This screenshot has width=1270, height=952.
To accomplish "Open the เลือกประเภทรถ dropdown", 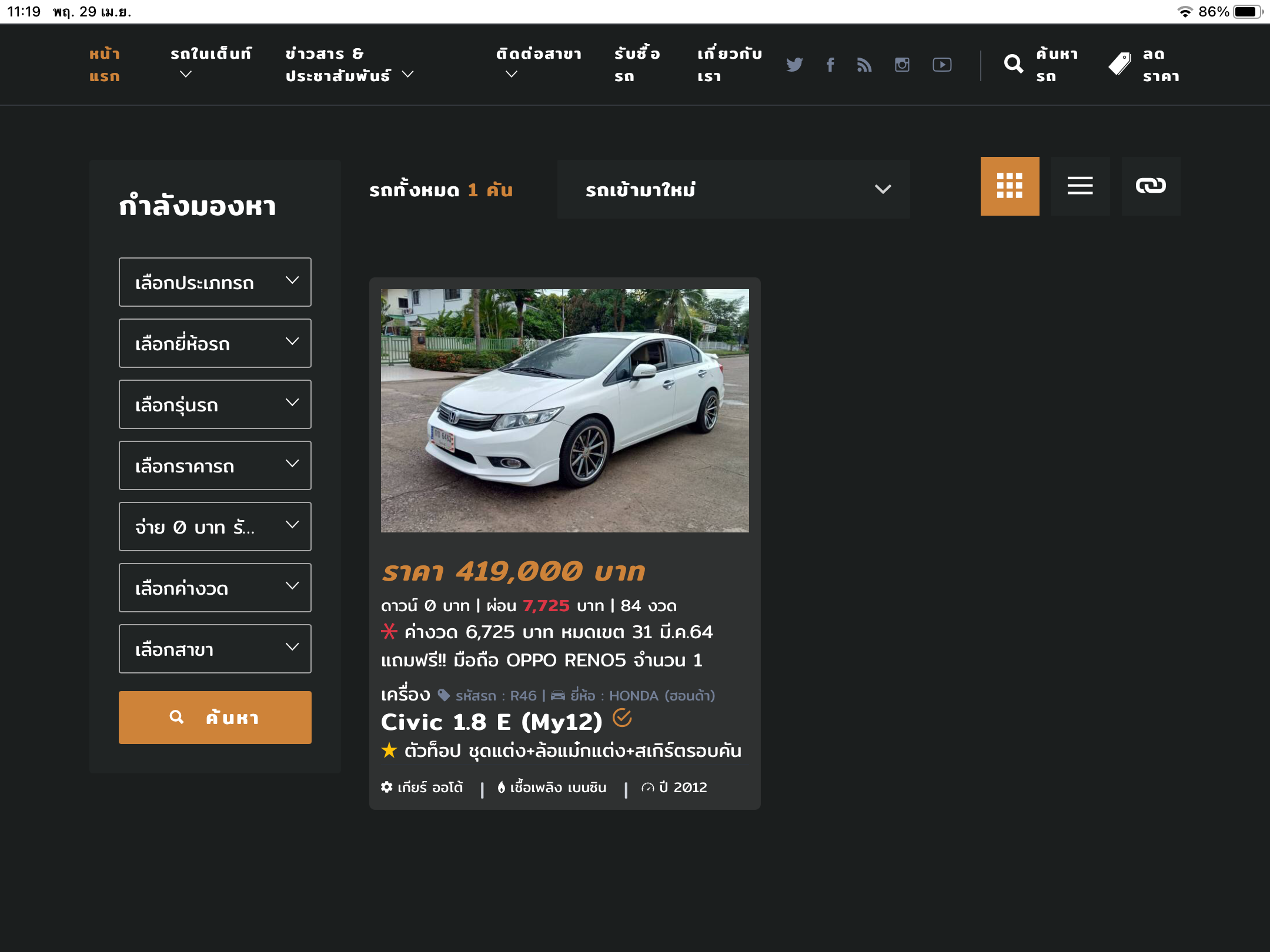I will [215, 282].
